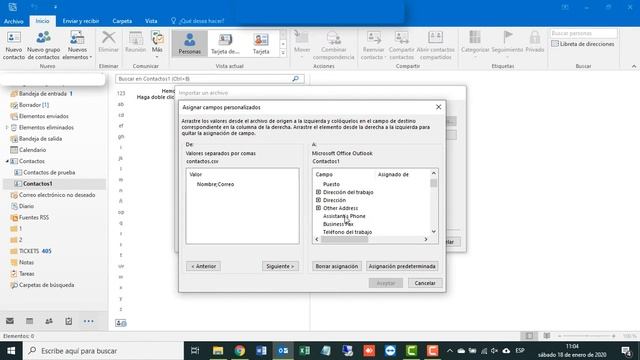The image size is (640, 360).
Task: Select the Personas view
Action: click(x=189, y=43)
